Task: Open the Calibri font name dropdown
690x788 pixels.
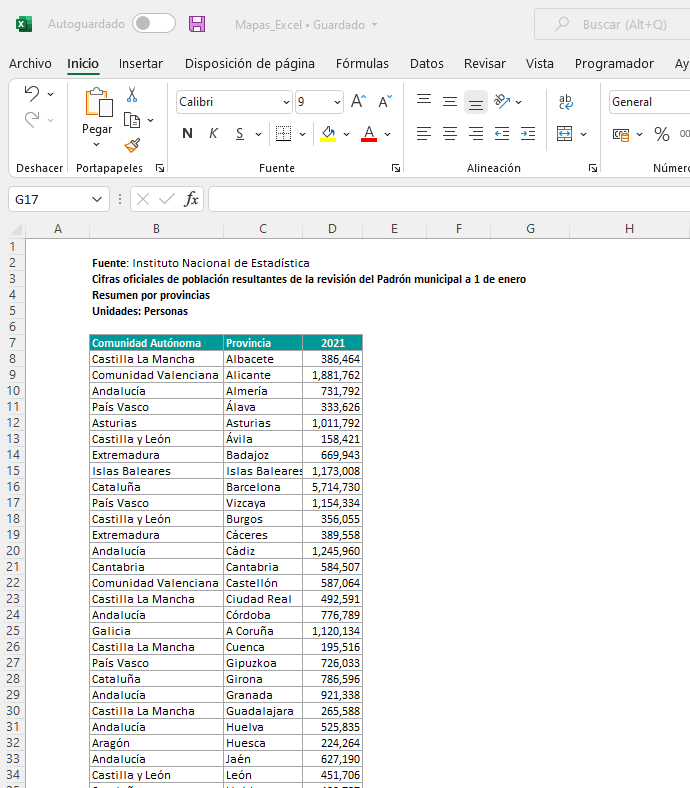Action: click(x=286, y=102)
